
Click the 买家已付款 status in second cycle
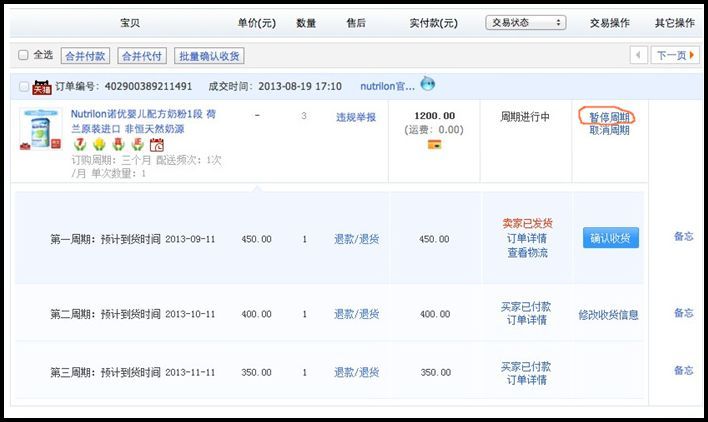tap(526, 307)
